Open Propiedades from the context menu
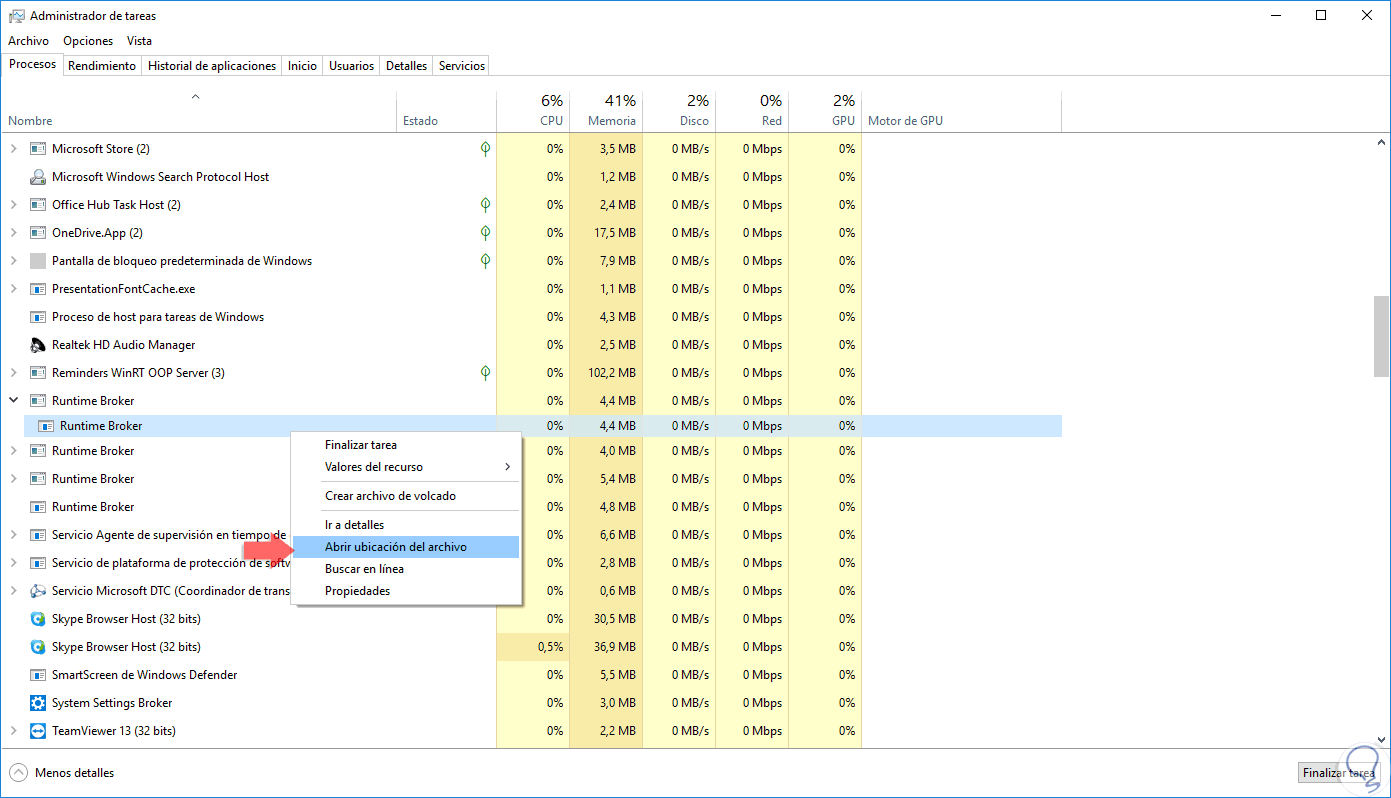The width and height of the screenshot is (1391, 798). pos(406,591)
